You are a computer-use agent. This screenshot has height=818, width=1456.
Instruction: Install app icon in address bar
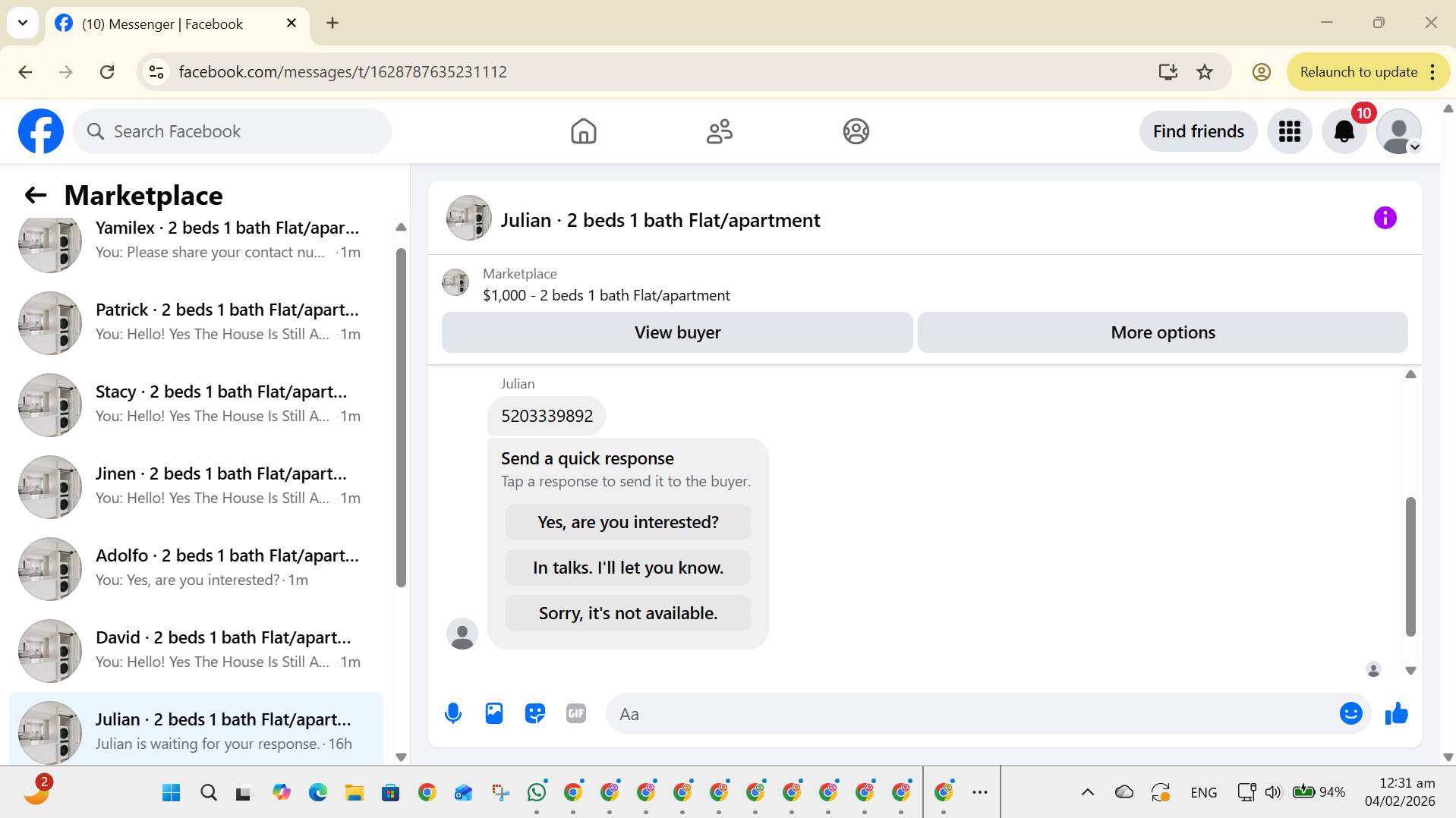1168,71
